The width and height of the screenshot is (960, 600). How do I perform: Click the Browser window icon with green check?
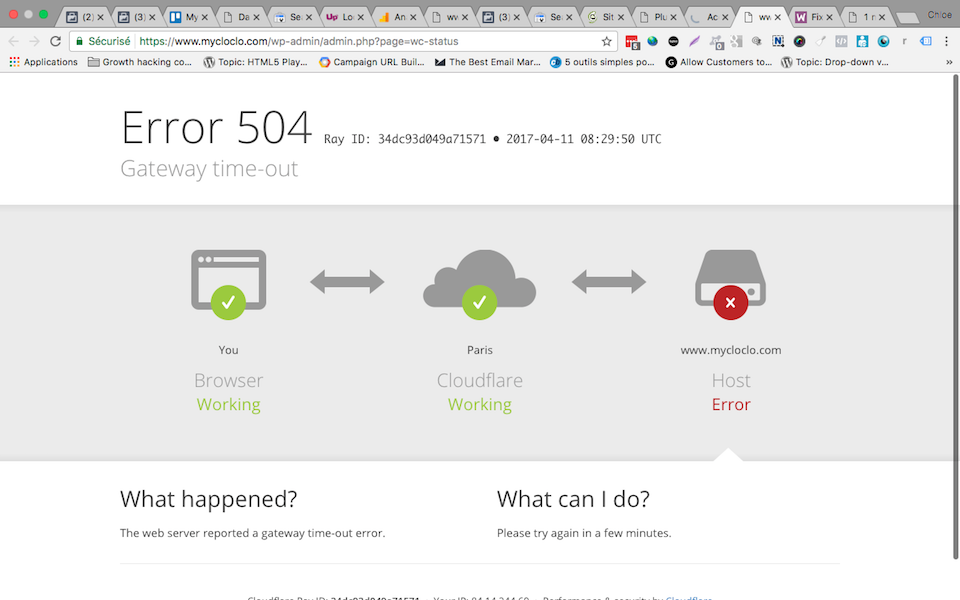click(228, 283)
